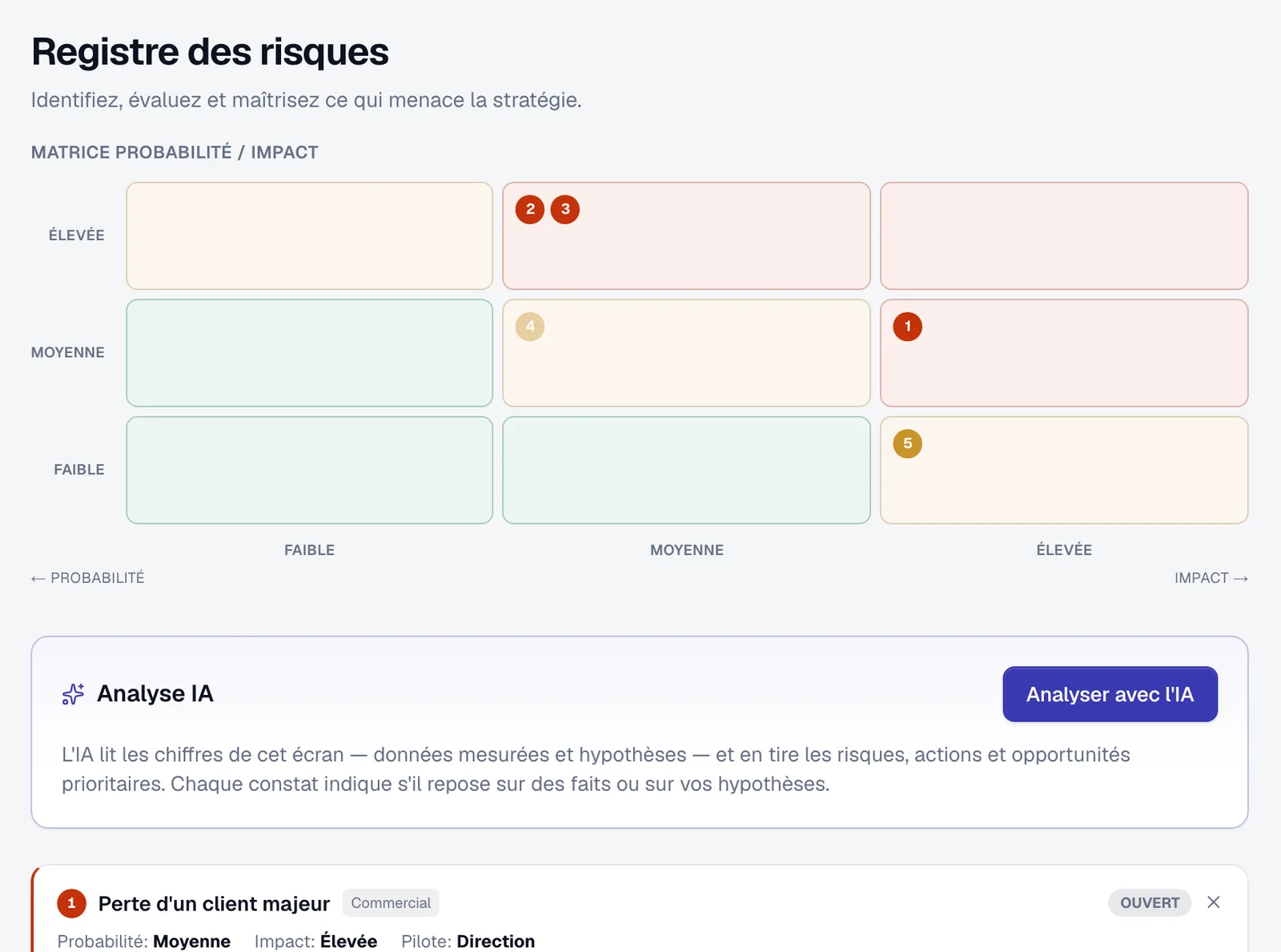Screen dimensions: 1281x952
Task: Click the PROBABILITÉ axis label
Action: coord(88,578)
